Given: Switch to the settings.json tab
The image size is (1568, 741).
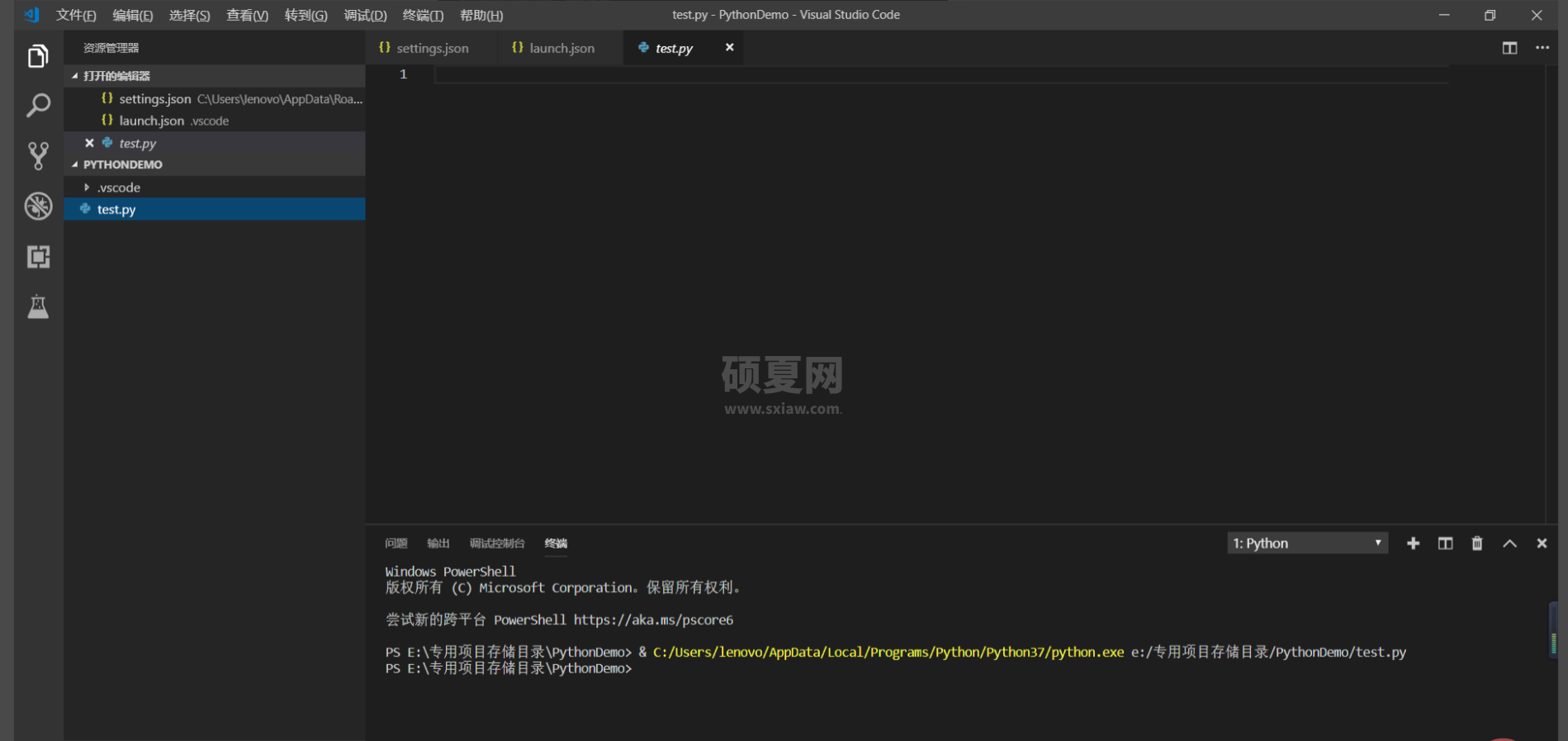Looking at the screenshot, I should (431, 48).
